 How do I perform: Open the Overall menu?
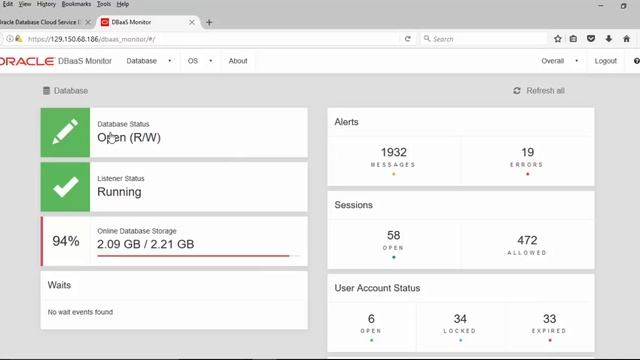click(x=553, y=61)
